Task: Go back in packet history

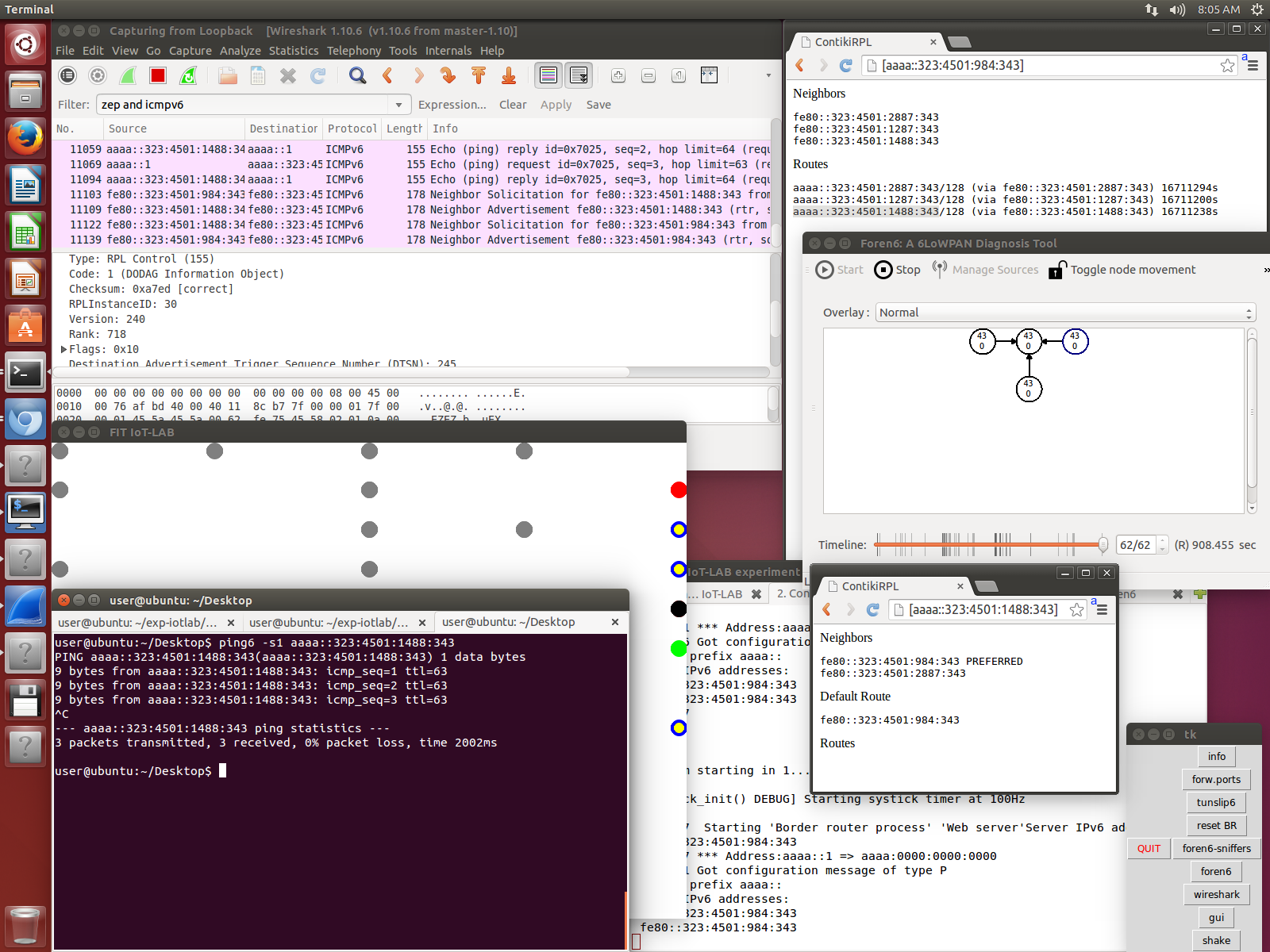Action: tap(388, 75)
